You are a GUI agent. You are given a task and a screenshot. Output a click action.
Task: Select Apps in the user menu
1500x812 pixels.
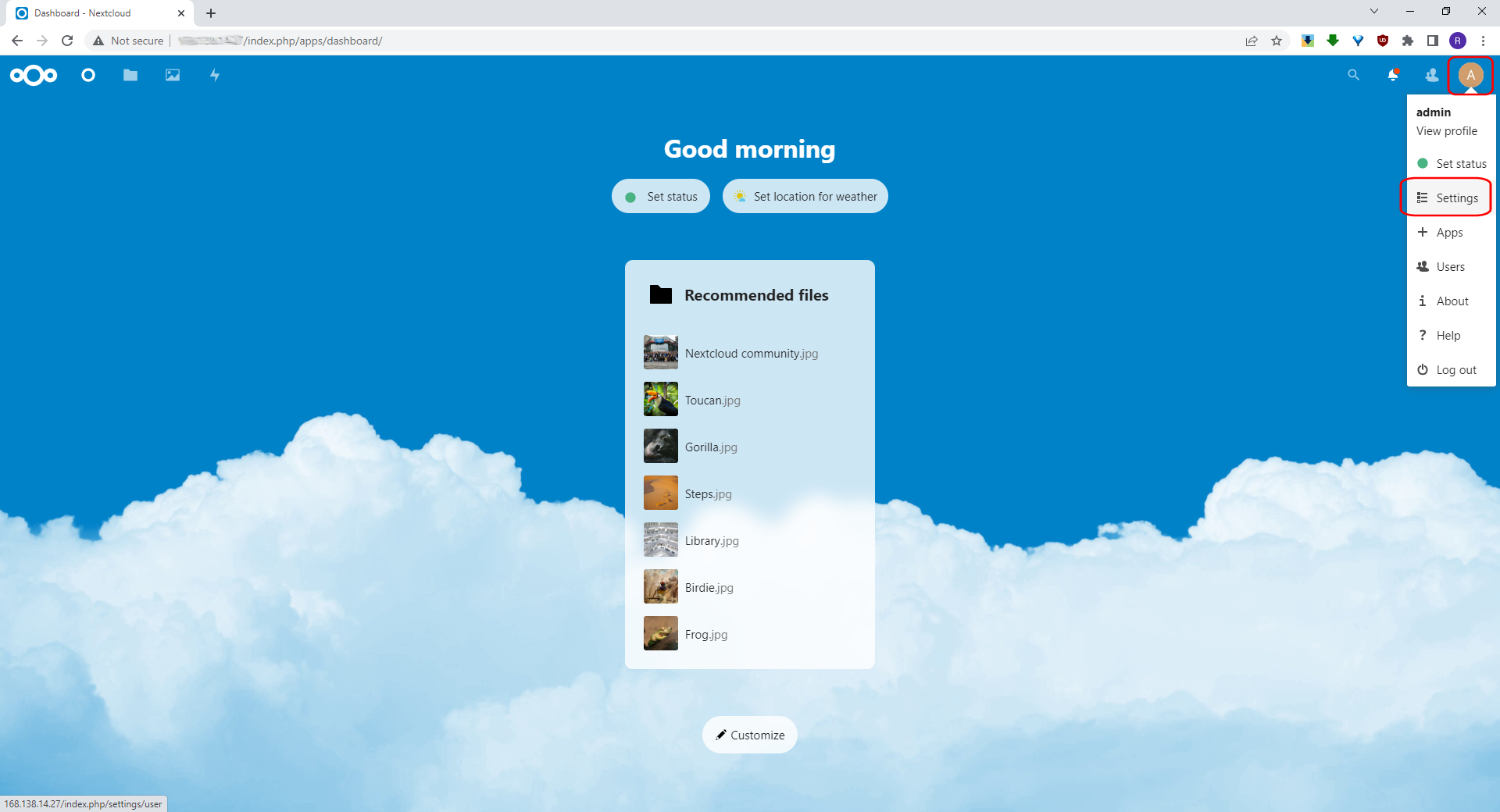pos(1449,232)
